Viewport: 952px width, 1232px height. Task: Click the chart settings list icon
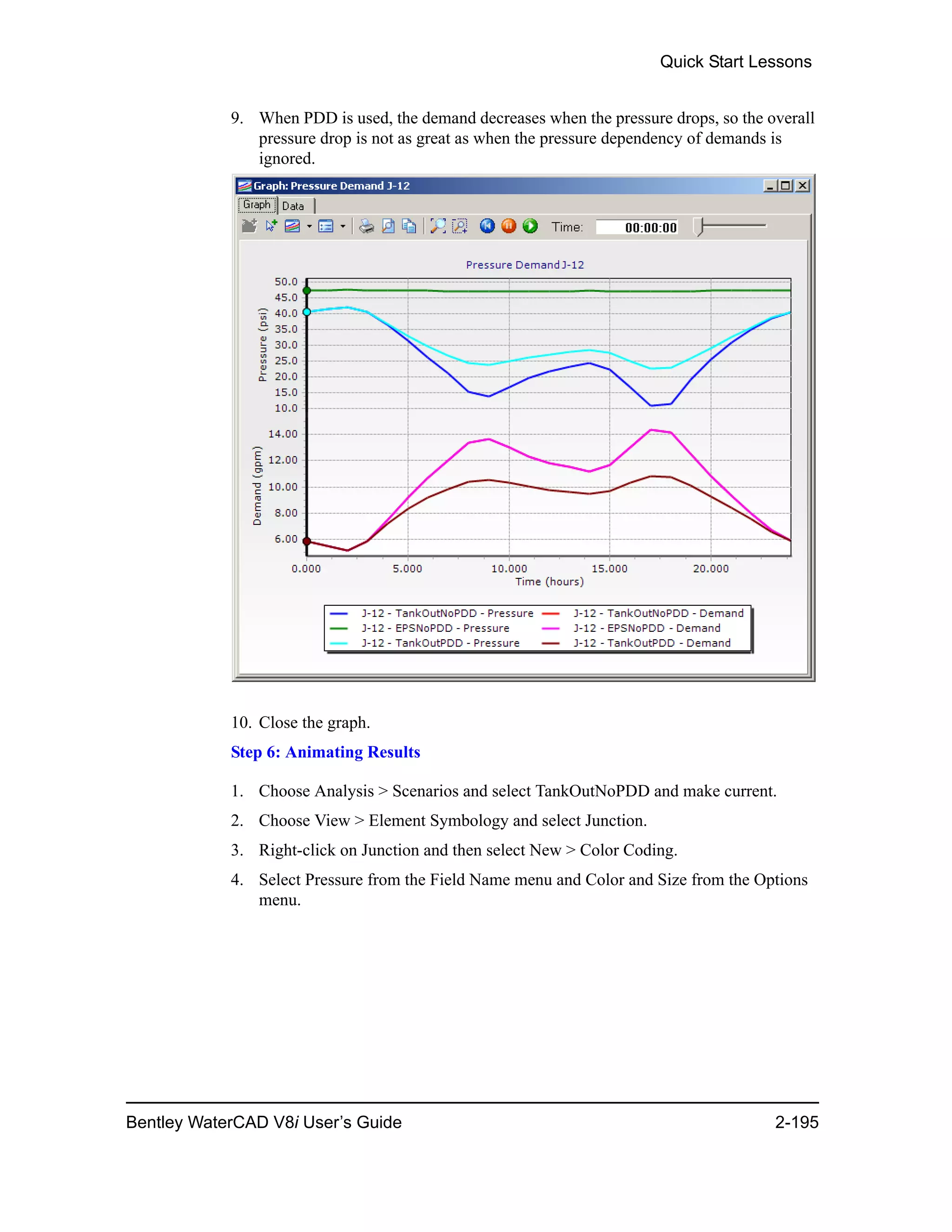pos(326,226)
